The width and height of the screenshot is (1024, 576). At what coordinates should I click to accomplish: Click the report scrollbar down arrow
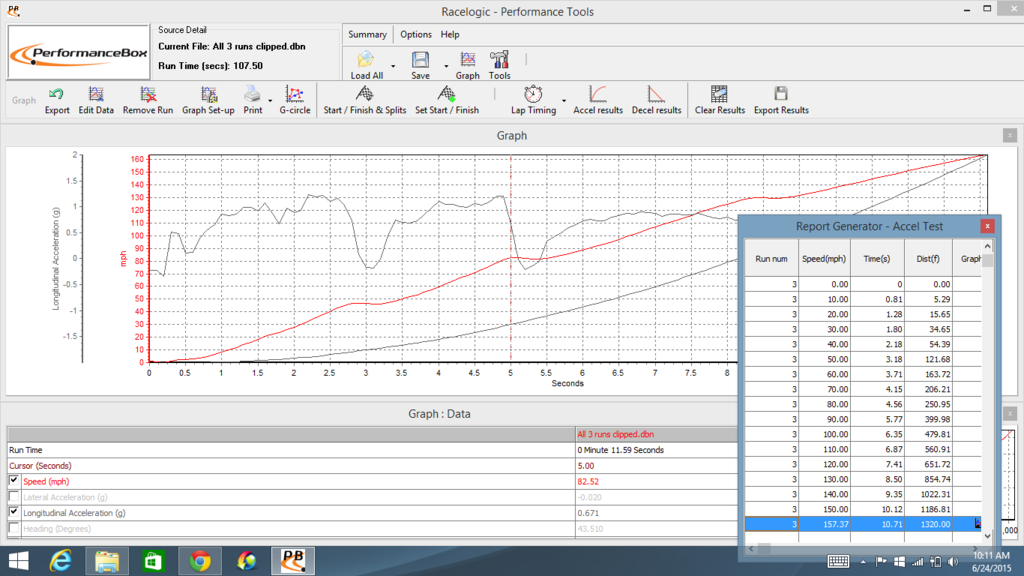point(987,536)
